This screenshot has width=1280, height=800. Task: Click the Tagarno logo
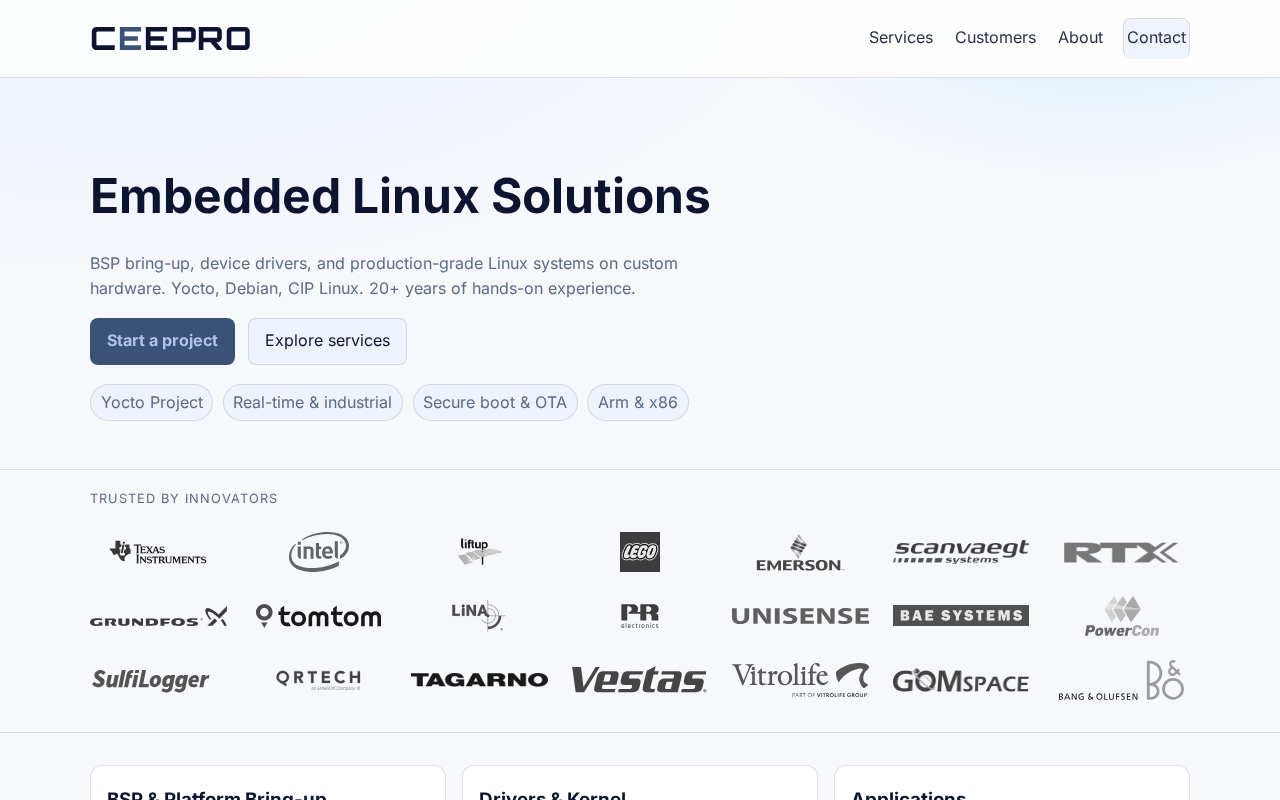coord(480,680)
